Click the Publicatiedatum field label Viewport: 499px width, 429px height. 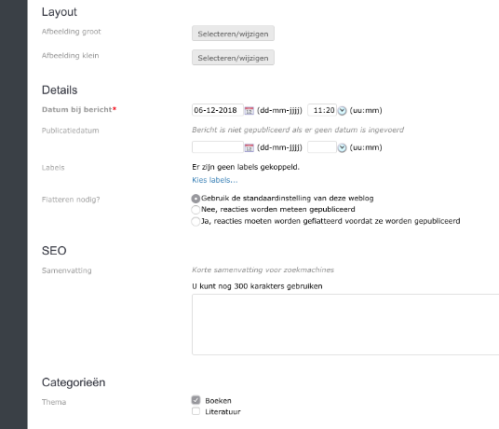click(70, 130)
